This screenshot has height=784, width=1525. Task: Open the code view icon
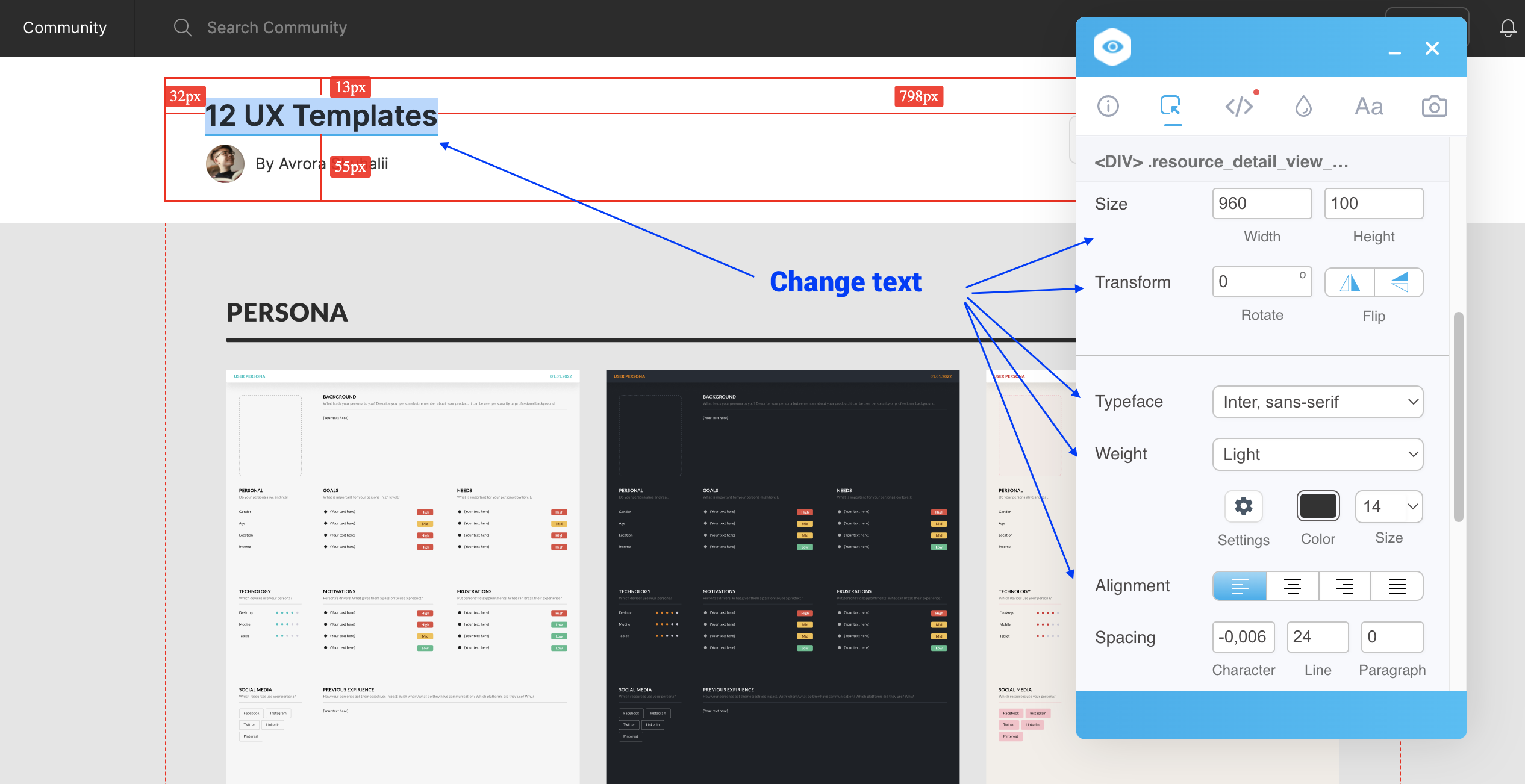click(x=1239, y=107)
